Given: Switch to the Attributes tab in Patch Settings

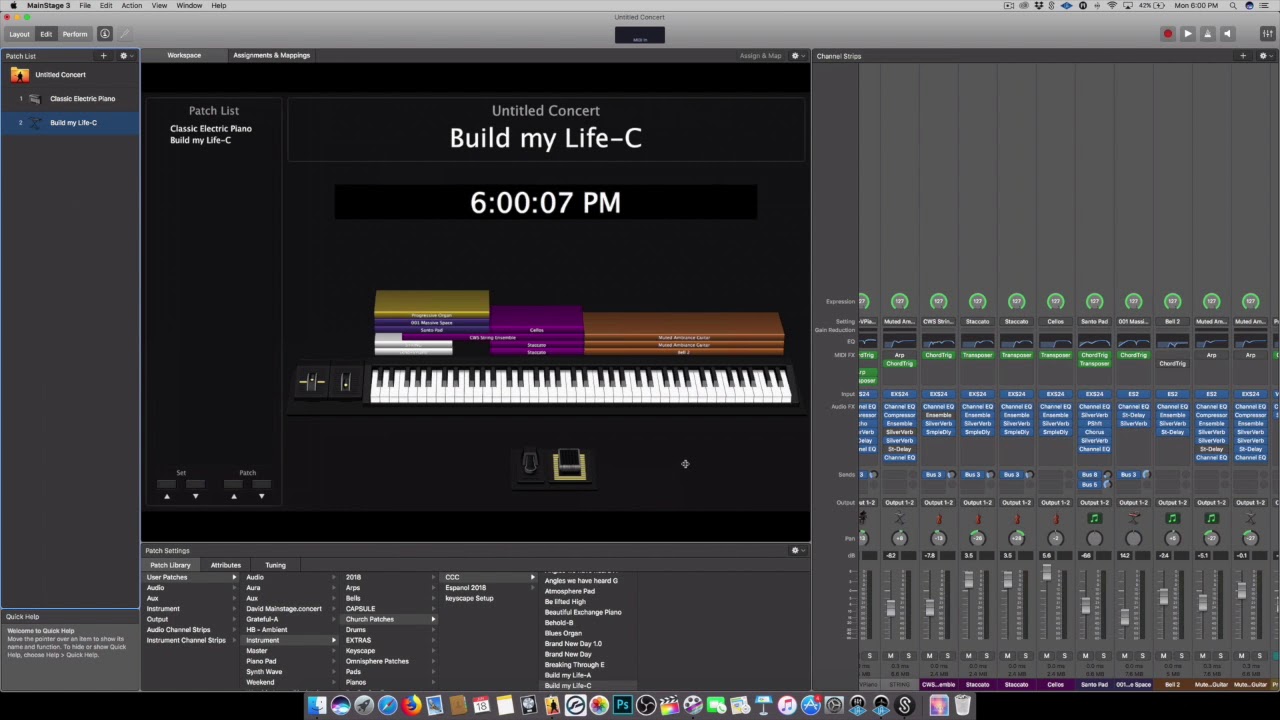Looking at the screenshot, I should pos(226,566).
